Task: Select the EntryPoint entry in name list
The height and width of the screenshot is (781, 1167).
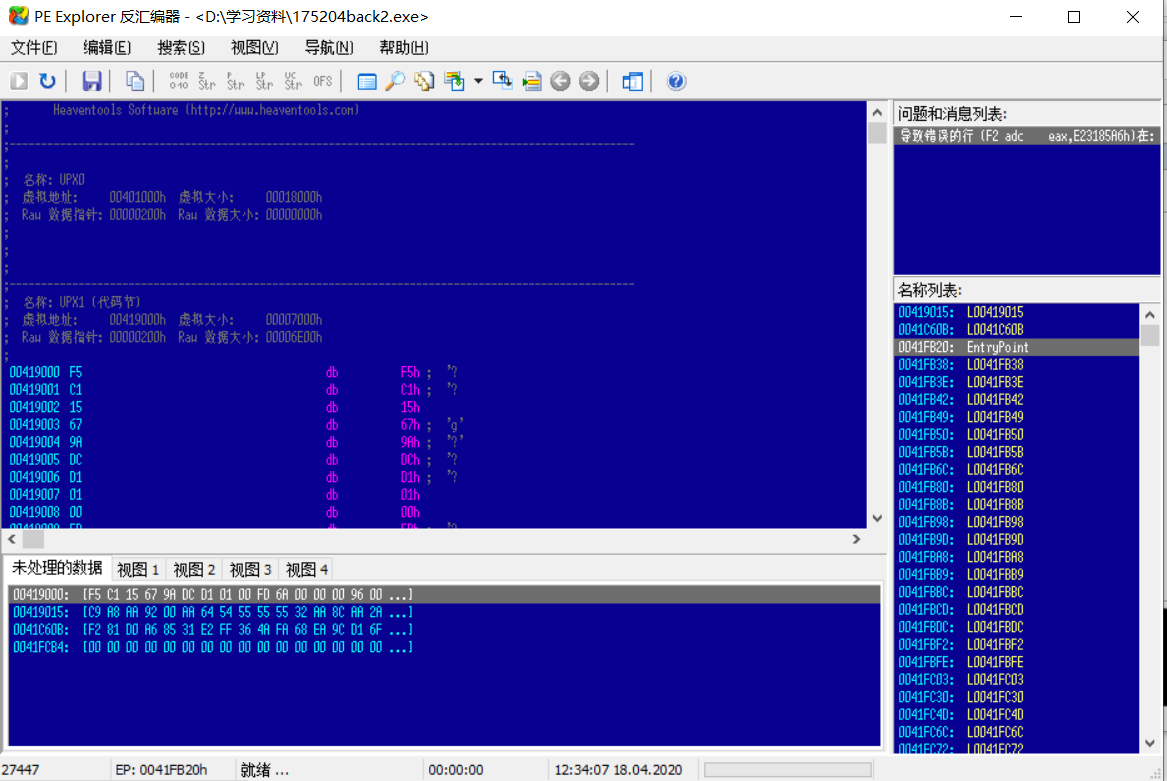Action: point(1017,347)
